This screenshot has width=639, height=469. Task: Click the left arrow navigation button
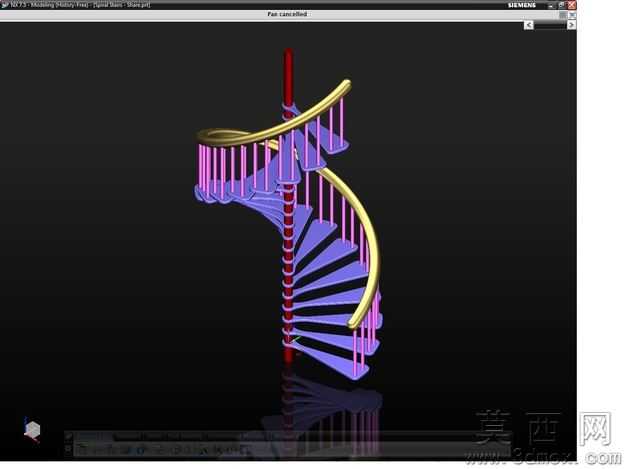pos(529,25)
